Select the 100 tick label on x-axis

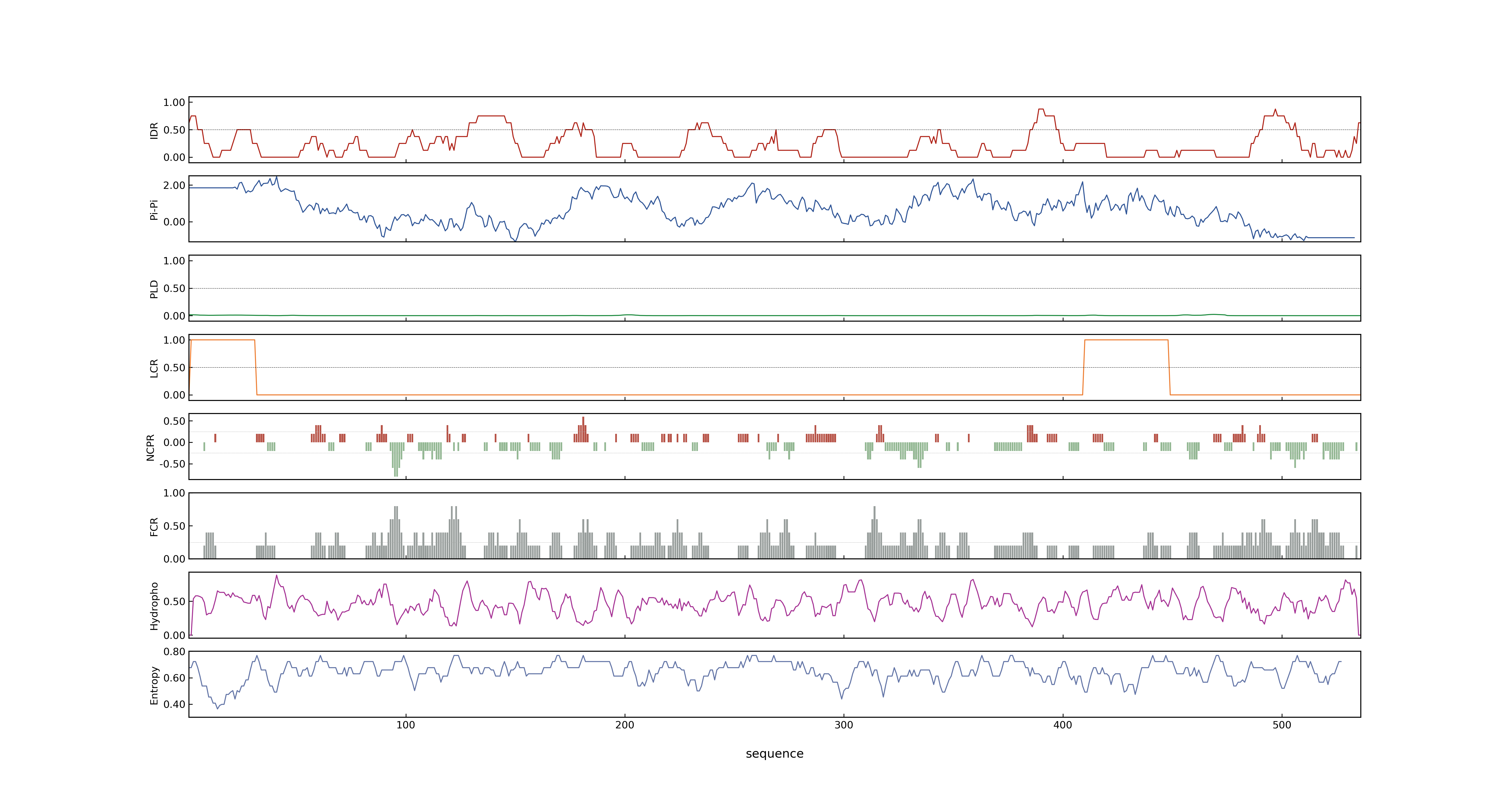[406, 725]
